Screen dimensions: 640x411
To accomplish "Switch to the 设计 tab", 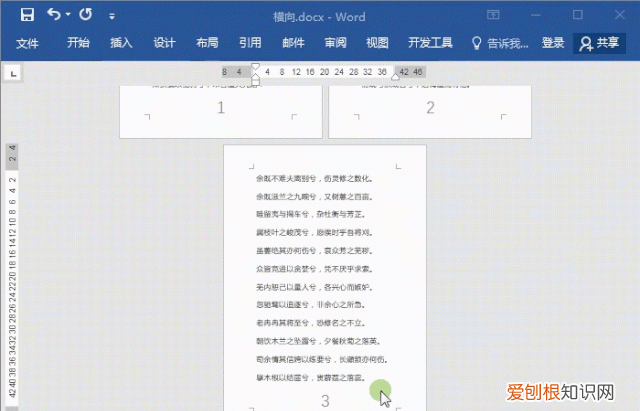I will point(164,43).
